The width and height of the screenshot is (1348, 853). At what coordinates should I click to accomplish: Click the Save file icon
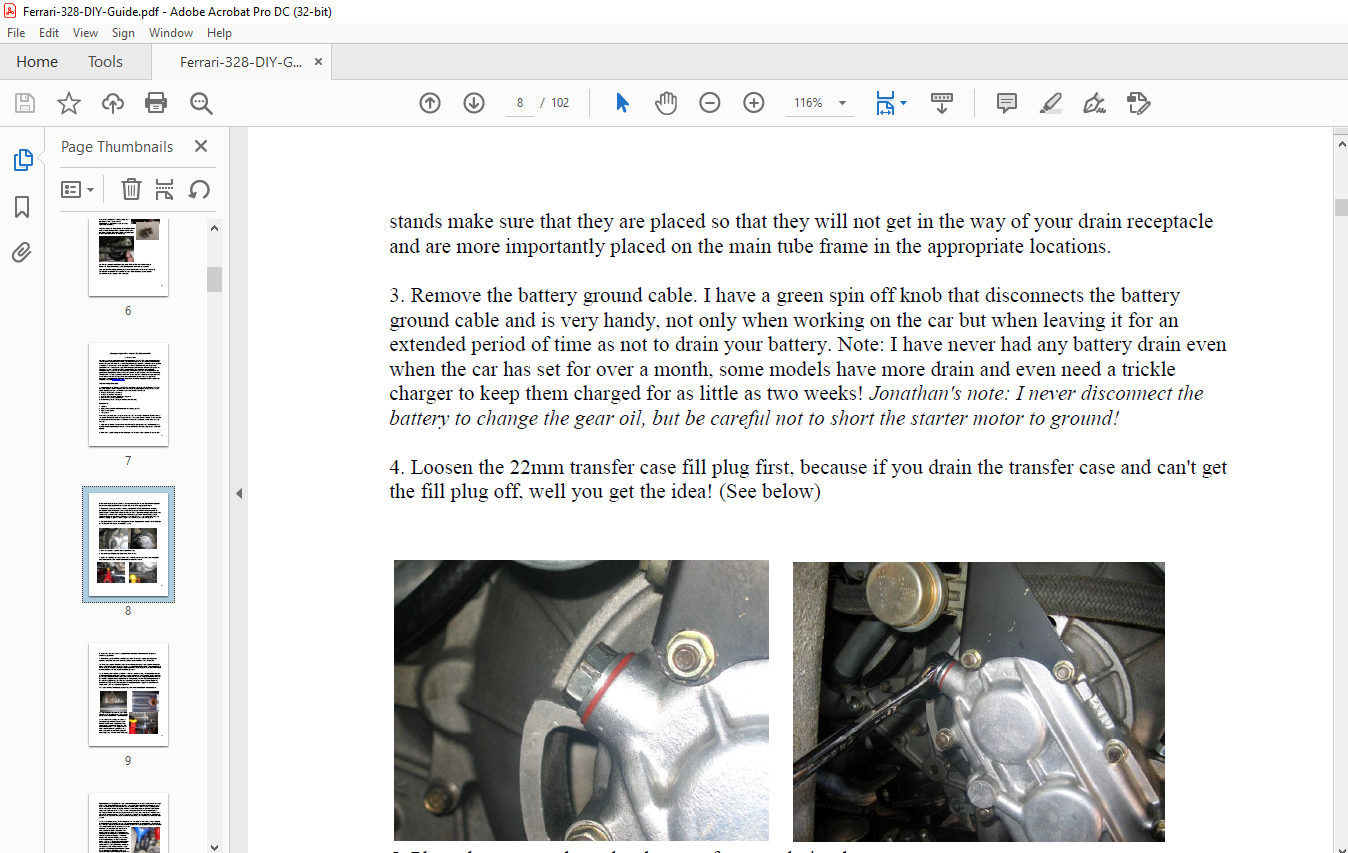click(x=25, y=103)
